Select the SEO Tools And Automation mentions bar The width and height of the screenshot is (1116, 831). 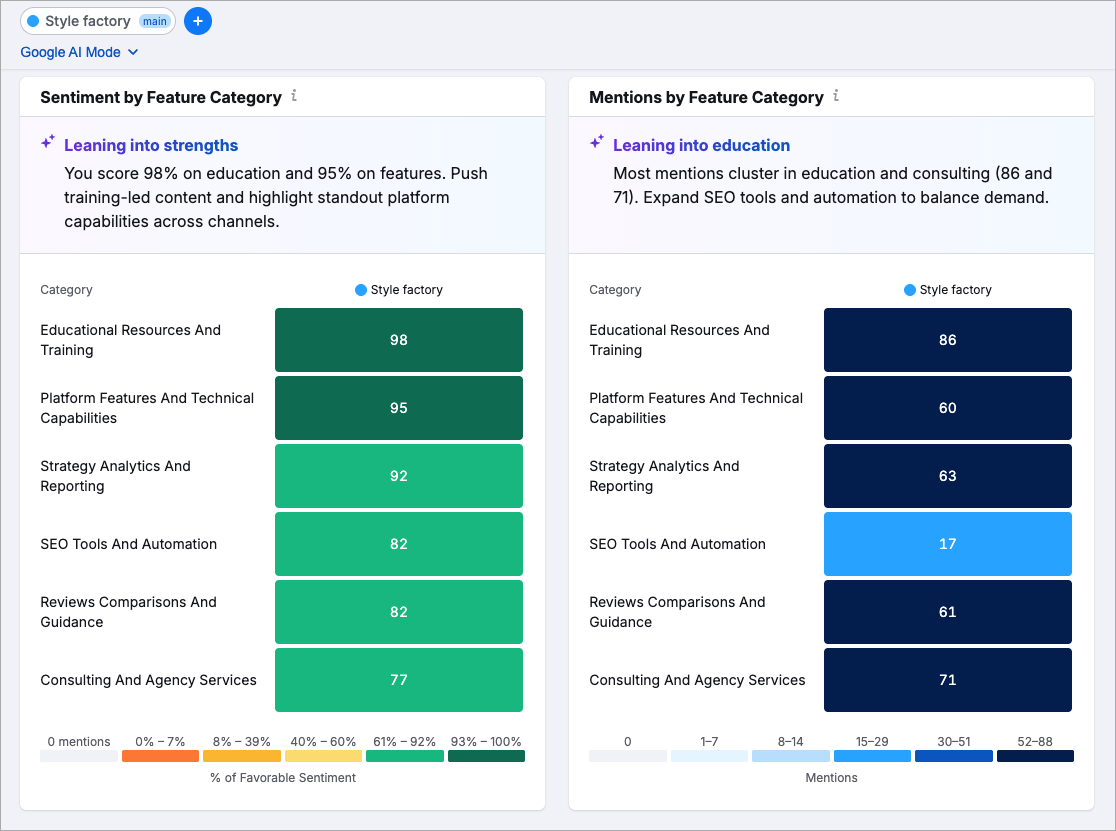click(x=947, y=544)
